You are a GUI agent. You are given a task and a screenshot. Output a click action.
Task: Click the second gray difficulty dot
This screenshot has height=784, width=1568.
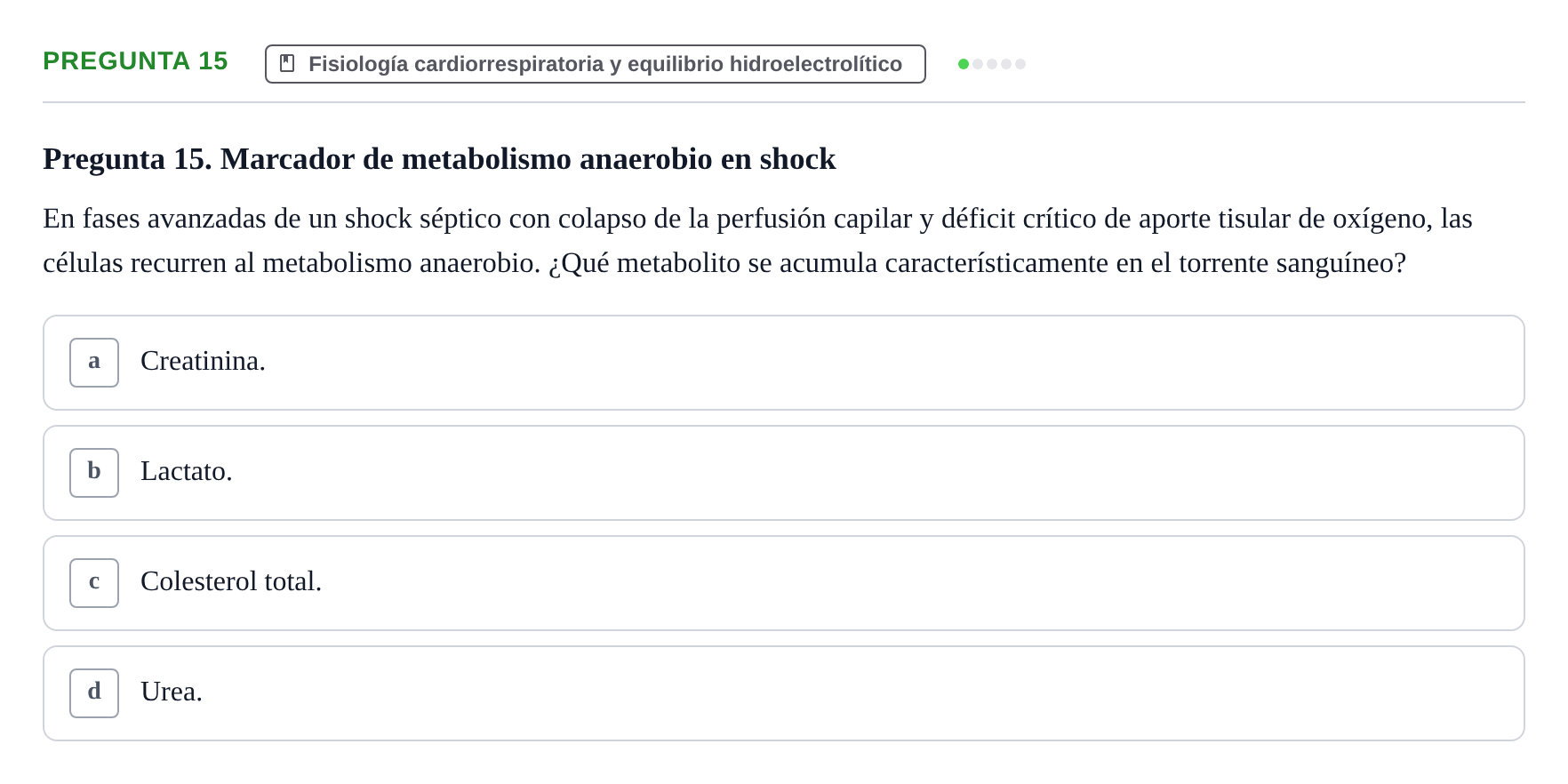point(978,64)
